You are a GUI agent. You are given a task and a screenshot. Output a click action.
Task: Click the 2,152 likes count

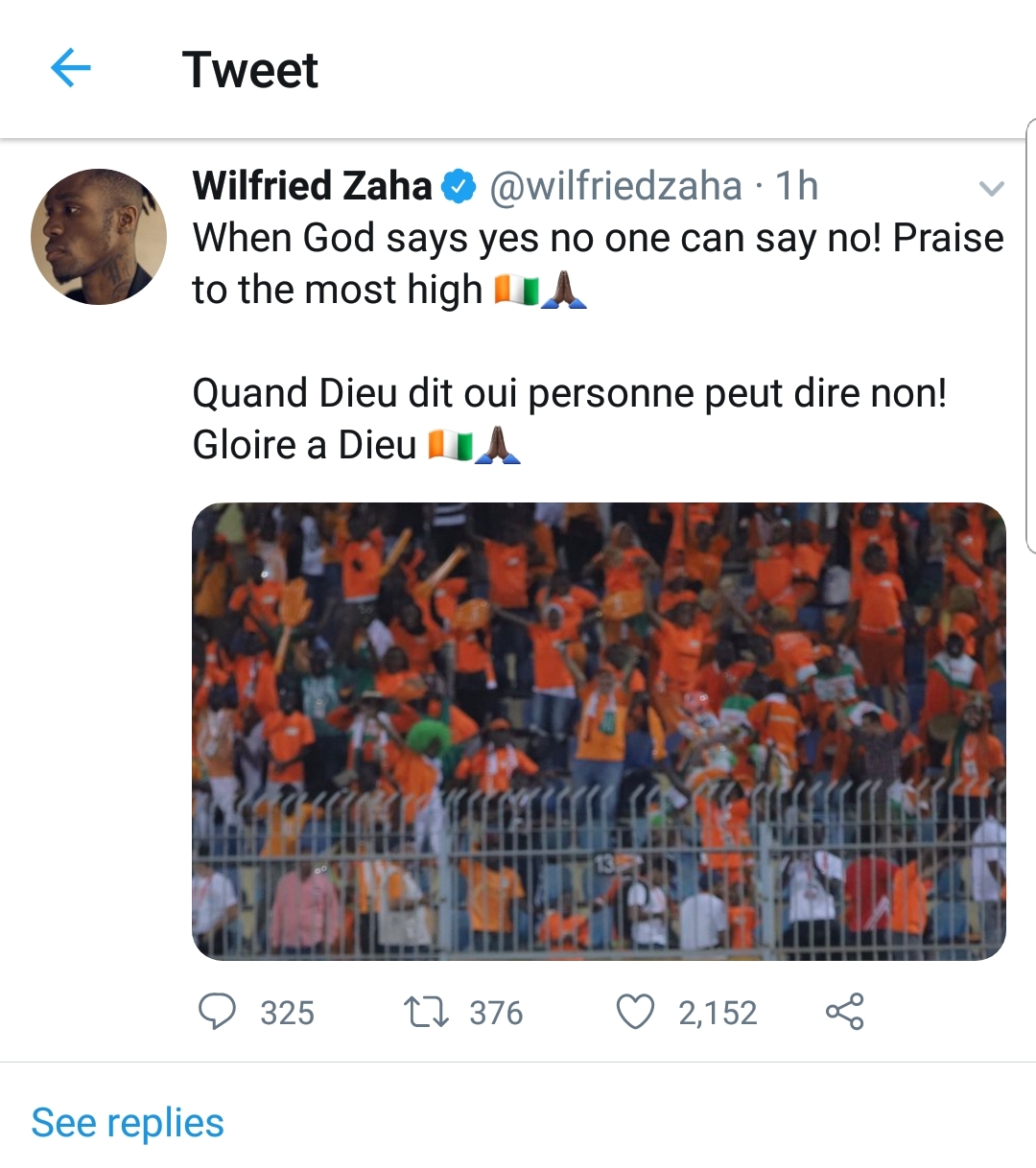tap(718, 1013)
